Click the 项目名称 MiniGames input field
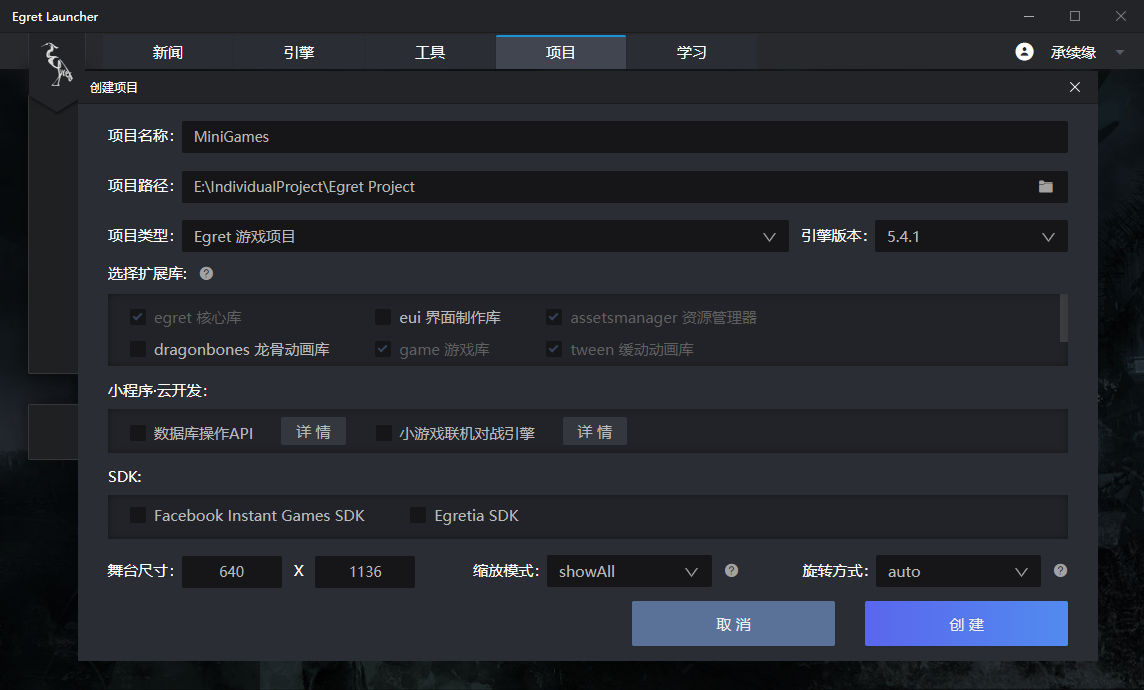This screenshot has width=1144, height=690. 625,137
